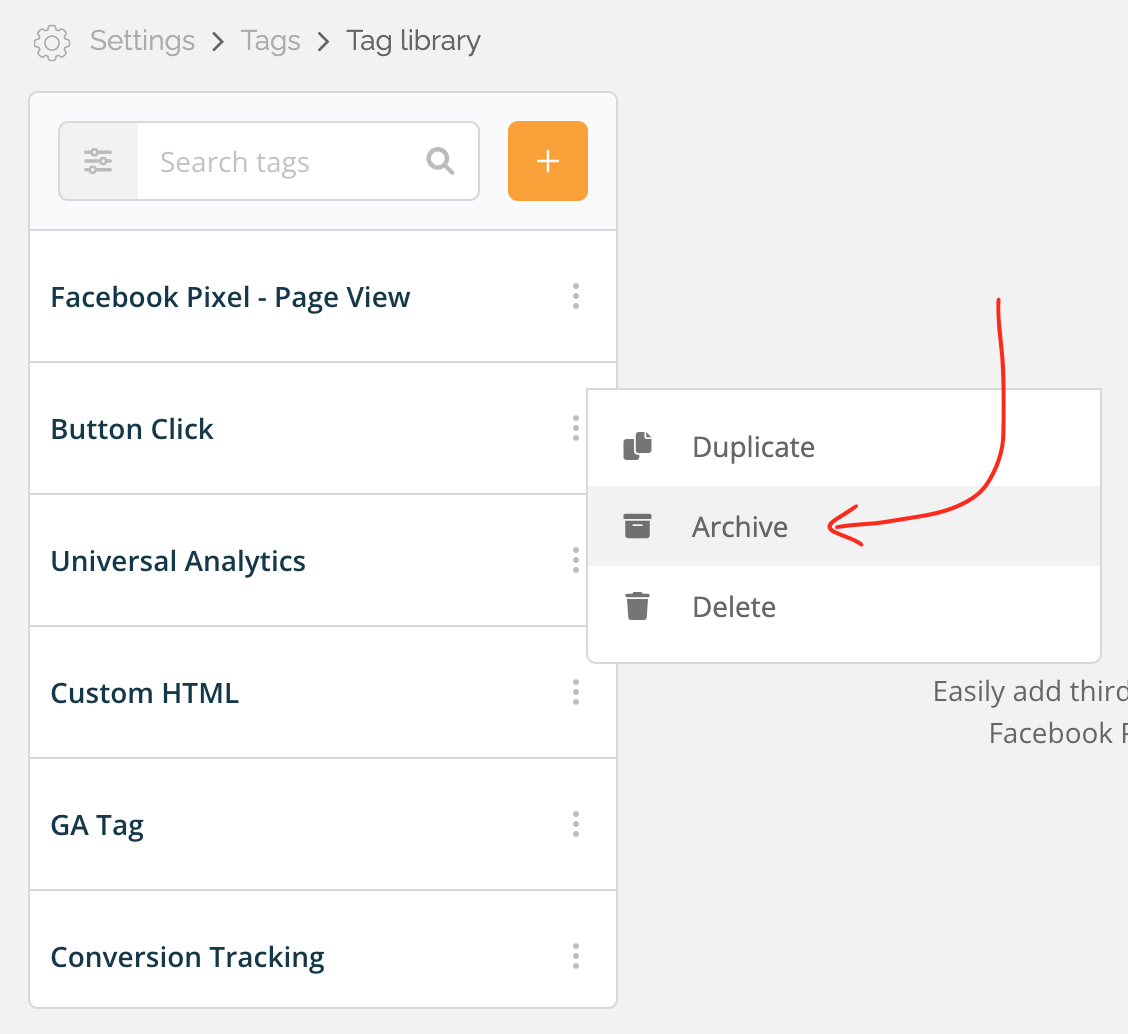This screenshot has height=1034, width=1128.
Task: Choose Duplicate from the context menu
Action: pos(844,447)
